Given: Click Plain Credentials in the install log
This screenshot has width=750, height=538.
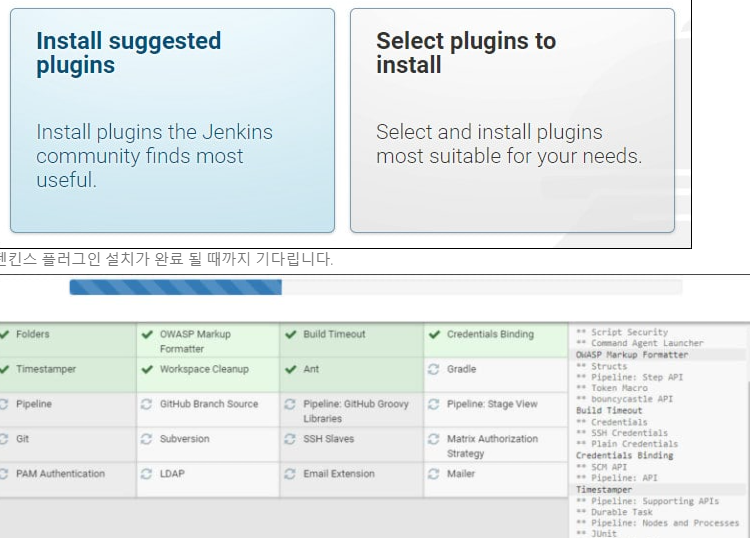Looking at the screenshot, I should (635, 444).
